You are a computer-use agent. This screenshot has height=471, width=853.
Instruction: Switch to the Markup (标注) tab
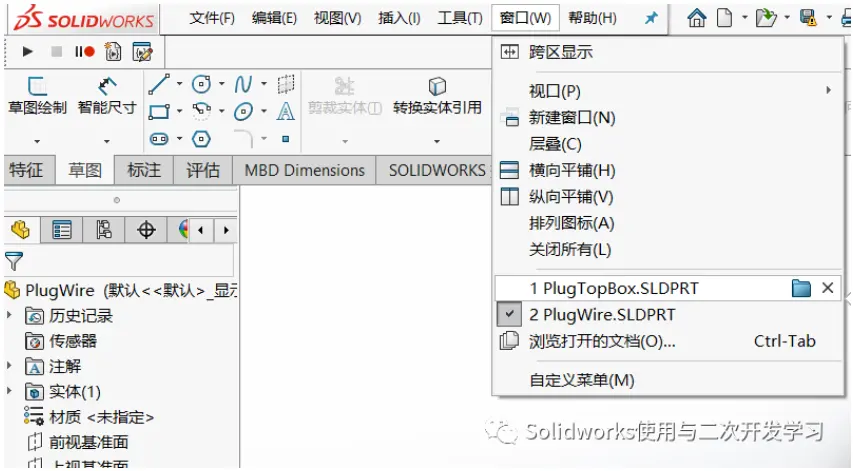(144, 170)
